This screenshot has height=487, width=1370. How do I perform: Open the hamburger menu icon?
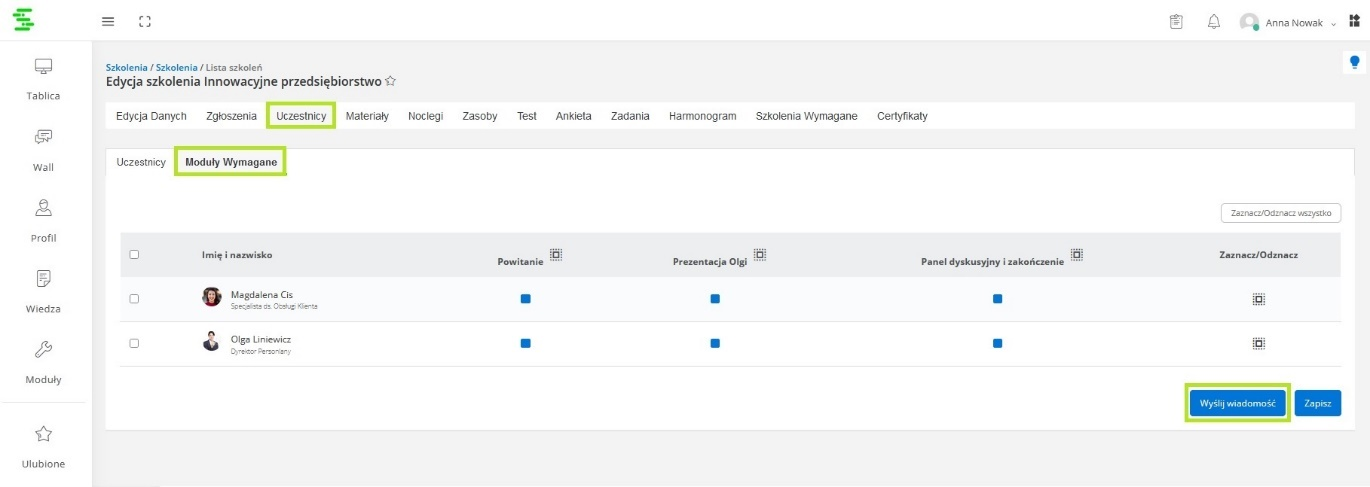click(108, 21)
